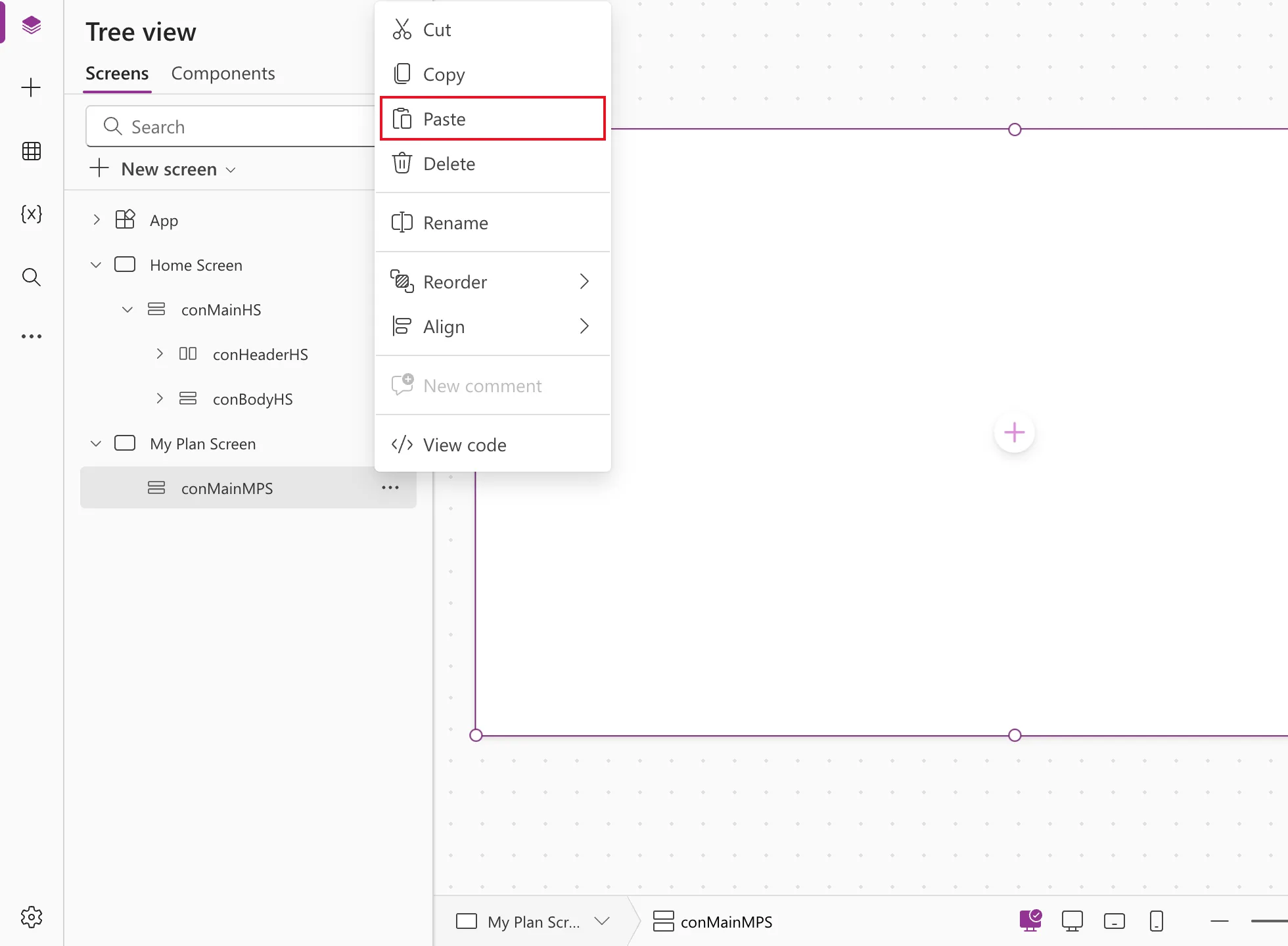Click the sidebar Search magnifier icon
1288x946 pixels.
tap(31, 277)
